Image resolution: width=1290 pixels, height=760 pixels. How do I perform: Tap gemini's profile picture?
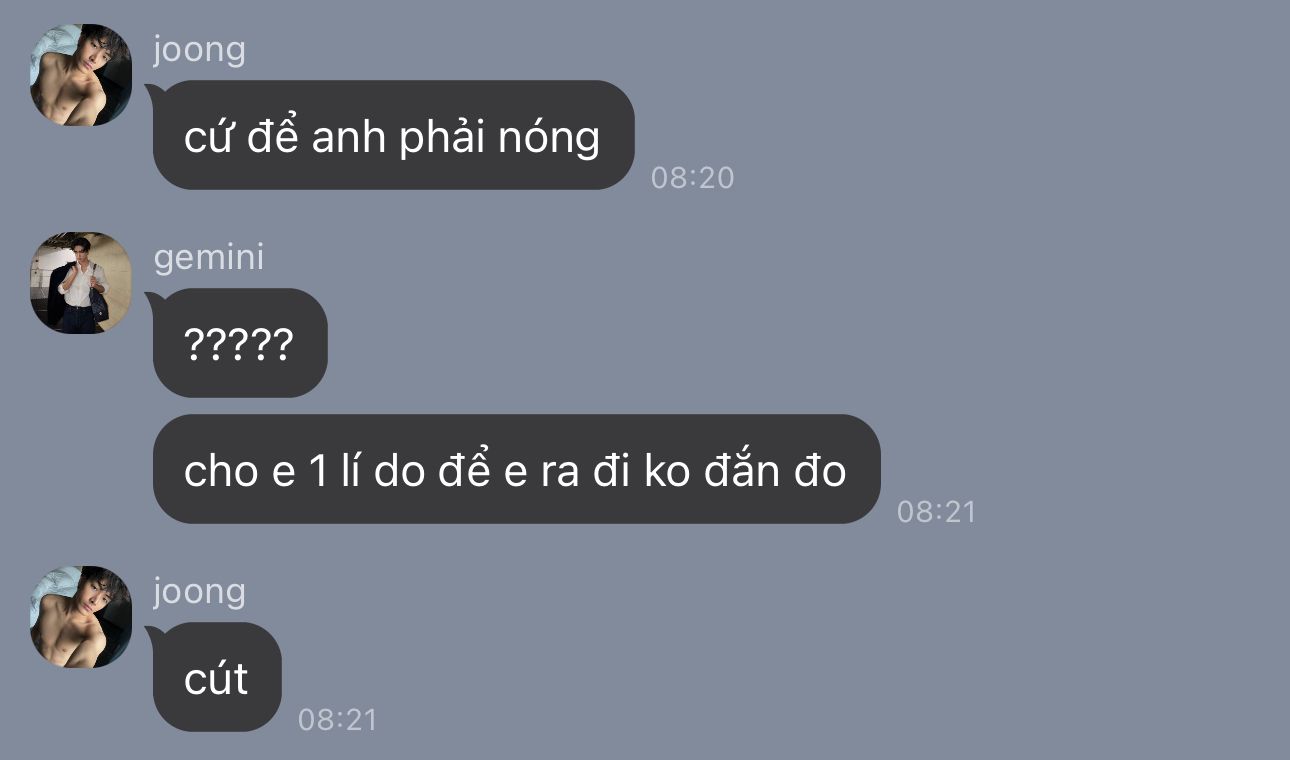(x=81, y=283)
